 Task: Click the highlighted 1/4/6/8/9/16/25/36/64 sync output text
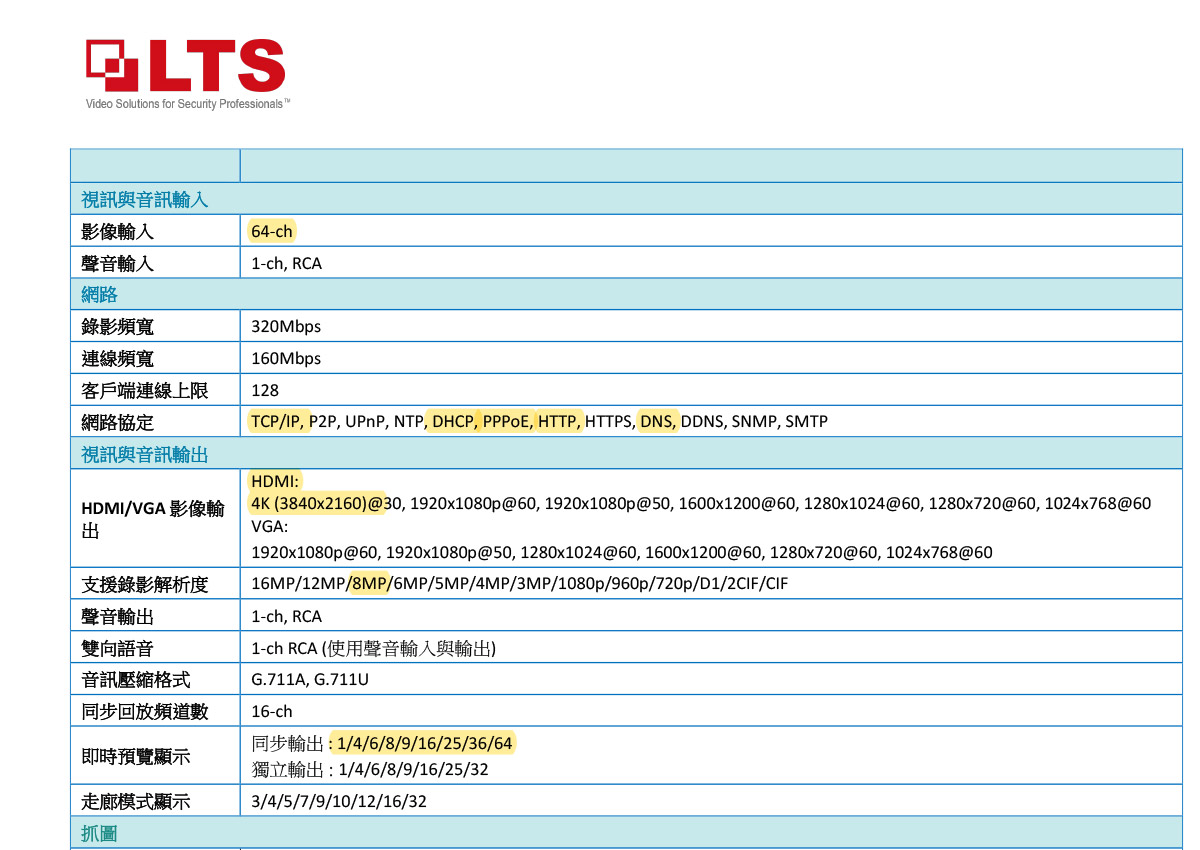point(425,743)
